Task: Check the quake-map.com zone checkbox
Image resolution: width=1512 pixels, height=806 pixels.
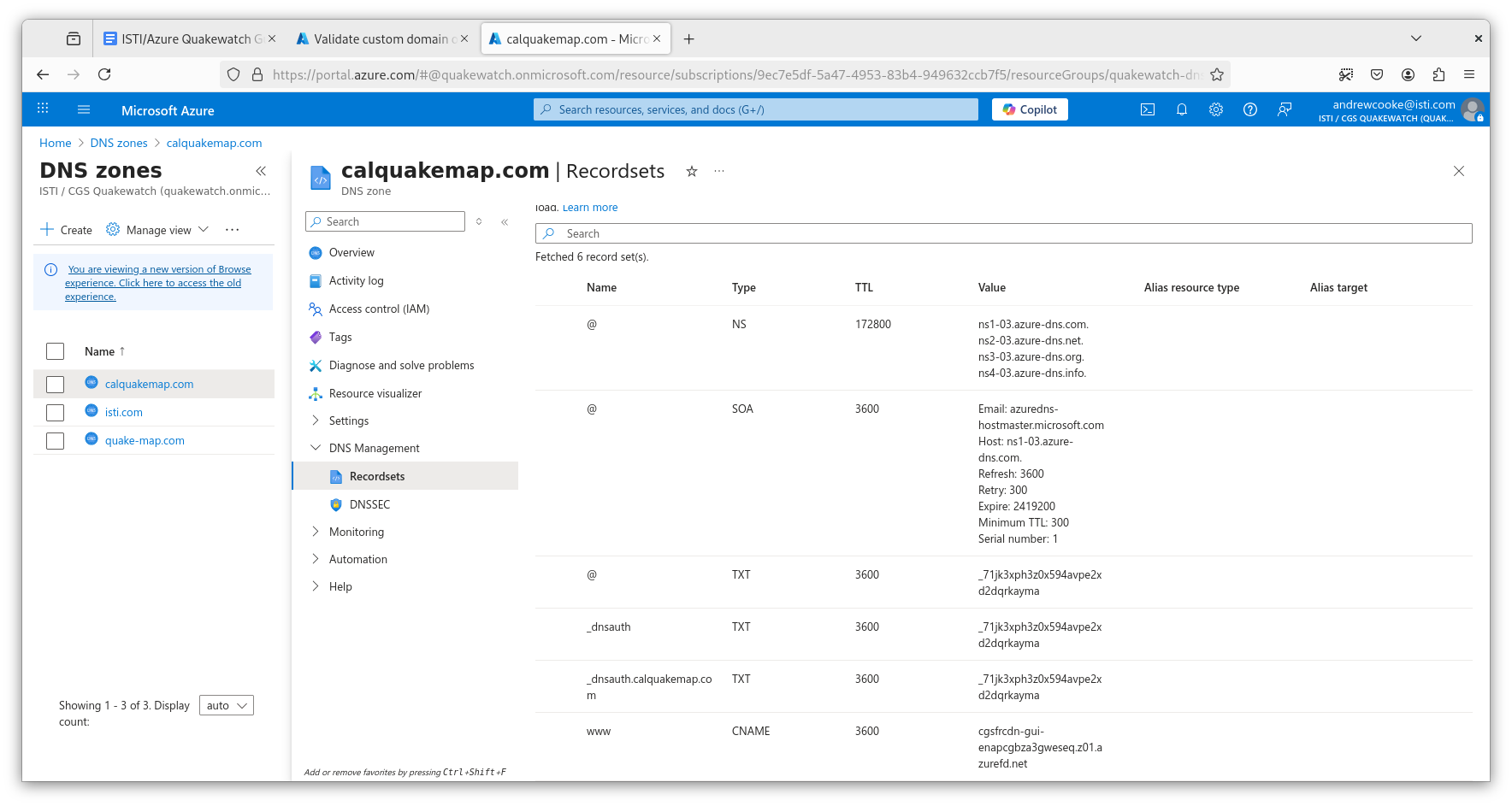Action: pos(55,441)
